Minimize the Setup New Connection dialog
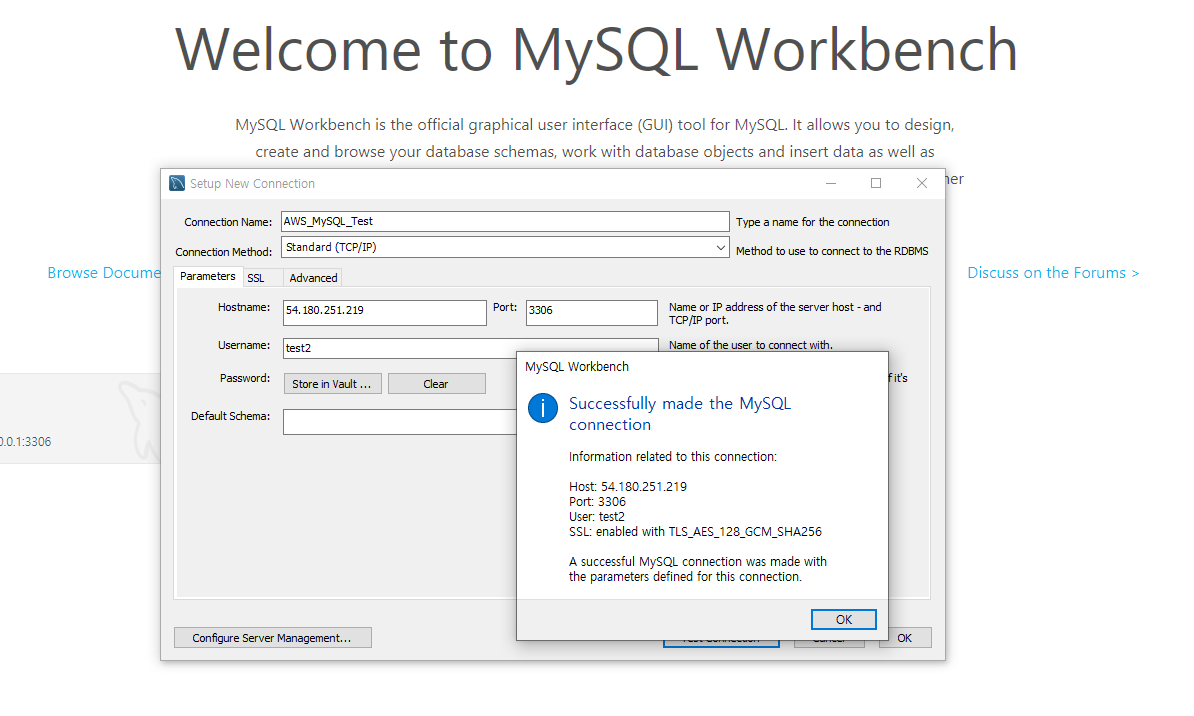This screenshot has height=716, width=1194. click(831, 184)
